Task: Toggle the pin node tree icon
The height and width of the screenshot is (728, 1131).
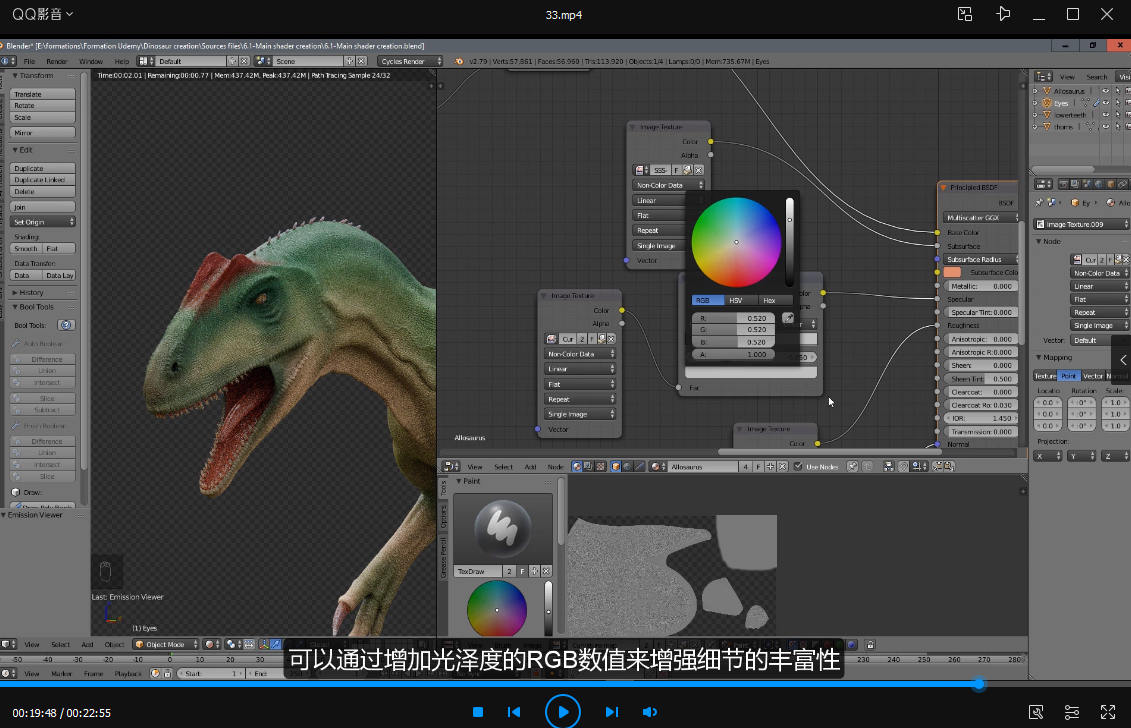Action: click(x=852, y=467)
